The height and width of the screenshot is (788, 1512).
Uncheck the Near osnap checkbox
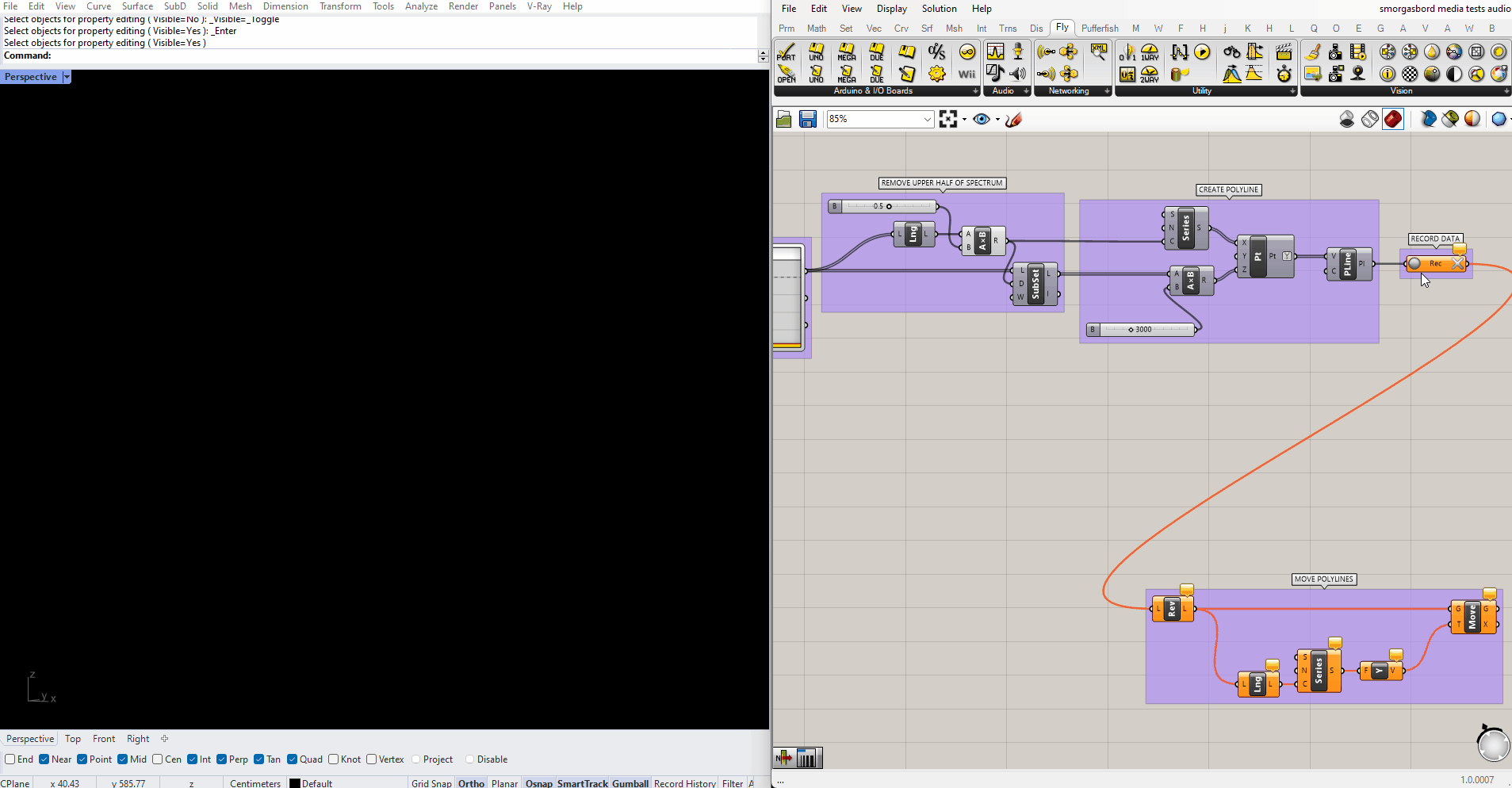(x=44, y=759)
